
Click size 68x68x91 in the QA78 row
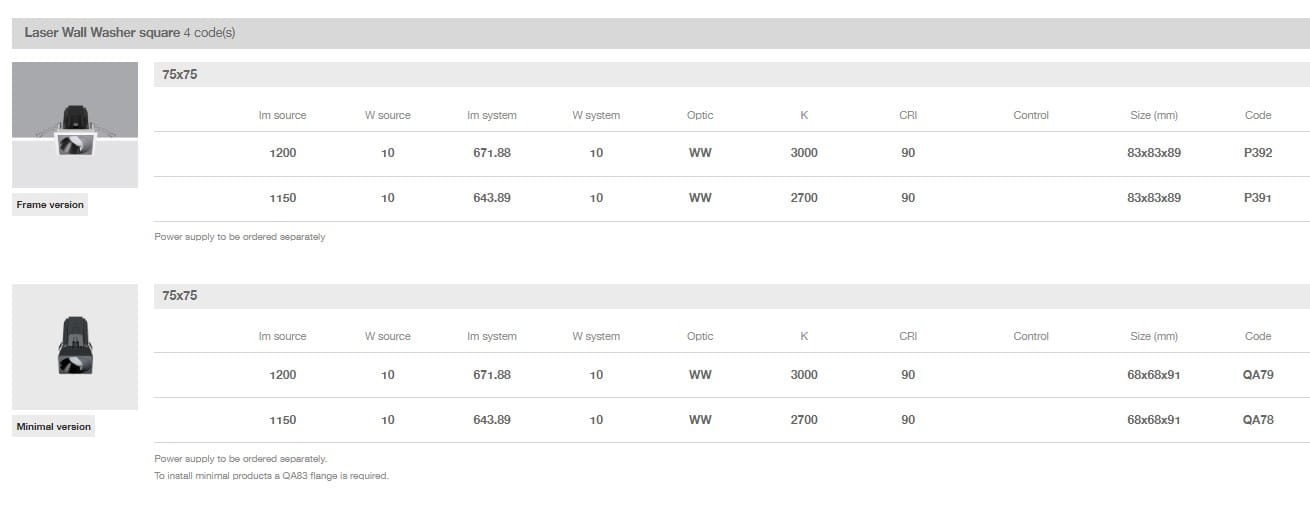click(1153, 420)
